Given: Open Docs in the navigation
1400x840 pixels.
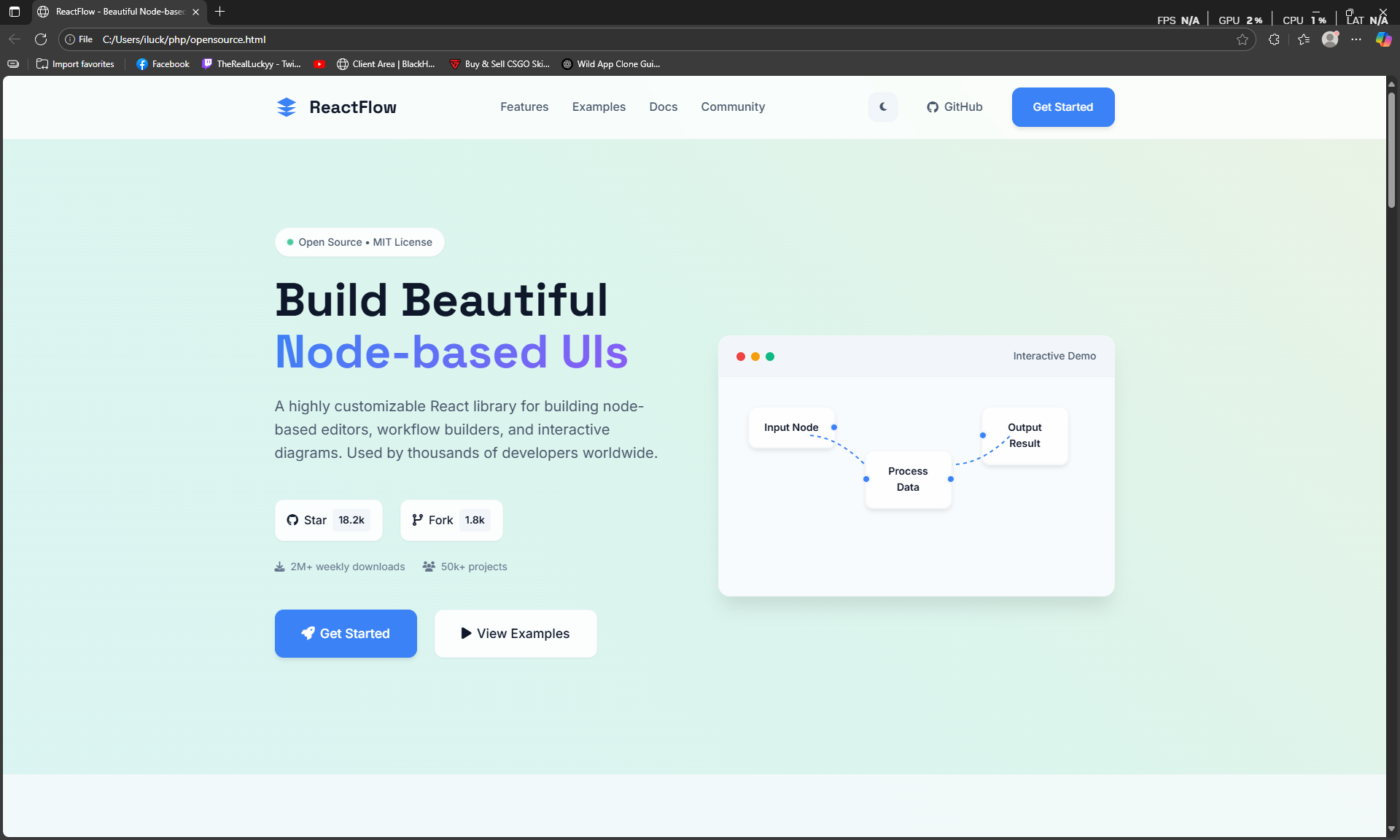Looking at the screenshot, I should pos(663,107).
